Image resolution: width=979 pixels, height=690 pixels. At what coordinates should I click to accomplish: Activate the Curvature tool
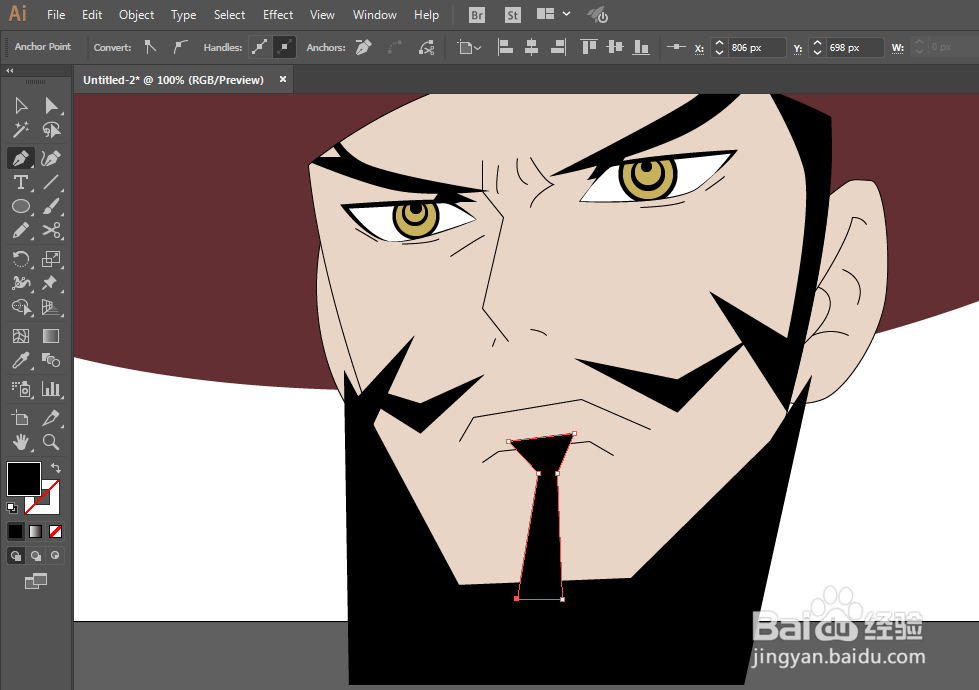pyautogui.click(x=51, y=158)
